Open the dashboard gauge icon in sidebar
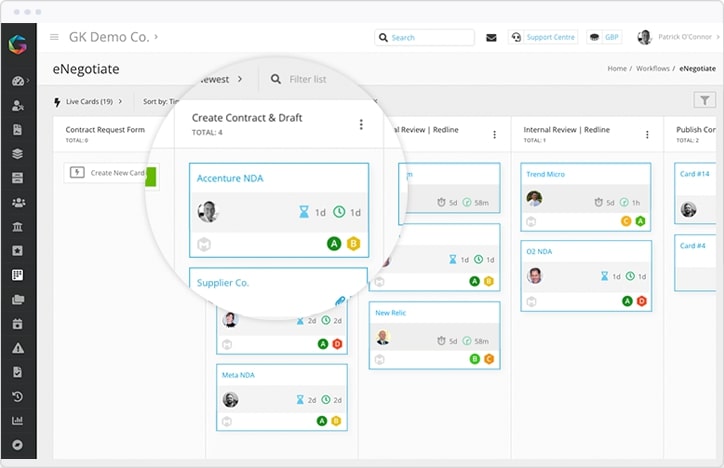This screenshot has width=724, height=468. 18,81
